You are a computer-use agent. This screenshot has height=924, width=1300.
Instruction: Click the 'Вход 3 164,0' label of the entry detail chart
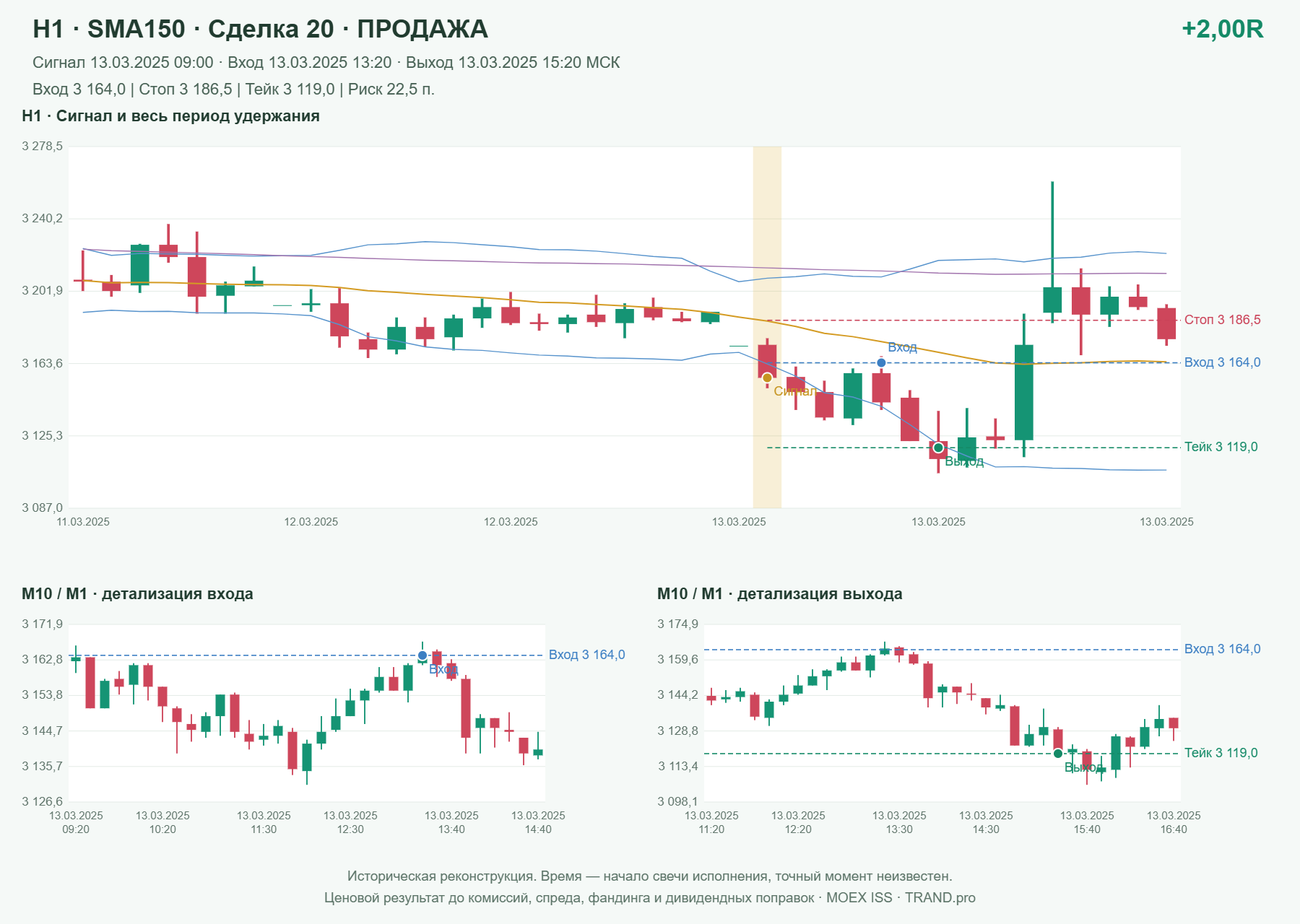pos(586,655)
